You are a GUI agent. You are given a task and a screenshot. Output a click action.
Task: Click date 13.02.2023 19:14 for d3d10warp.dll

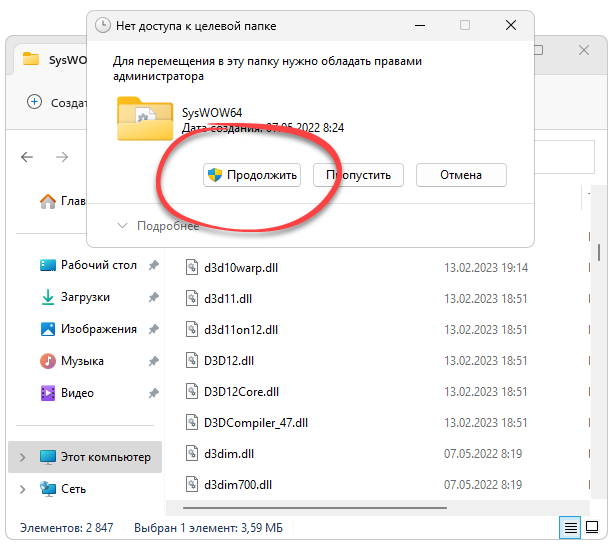tap(486, 267)
